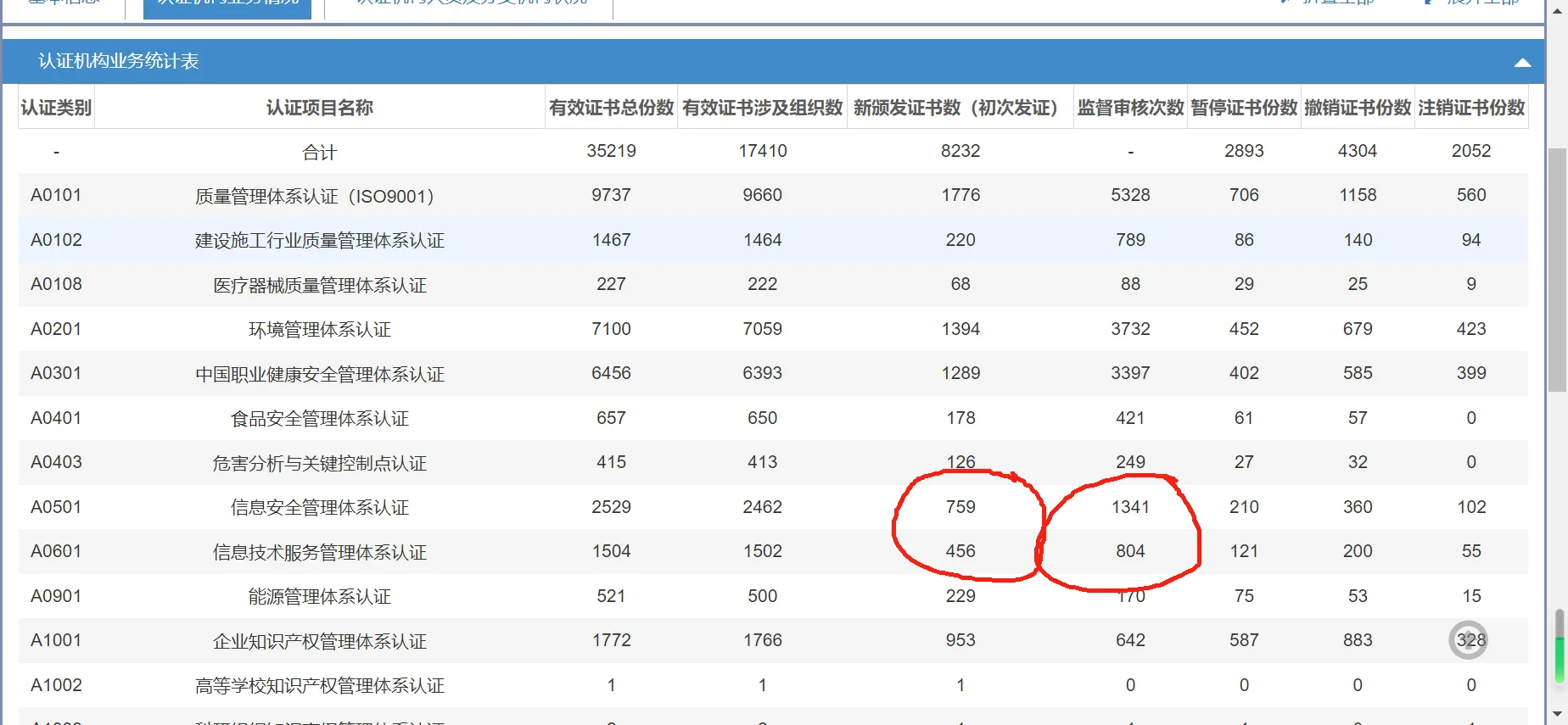Viewport: 1568px width, 725px height.
Task: Select the A0101 category code cell
Action: pos(56,195)
